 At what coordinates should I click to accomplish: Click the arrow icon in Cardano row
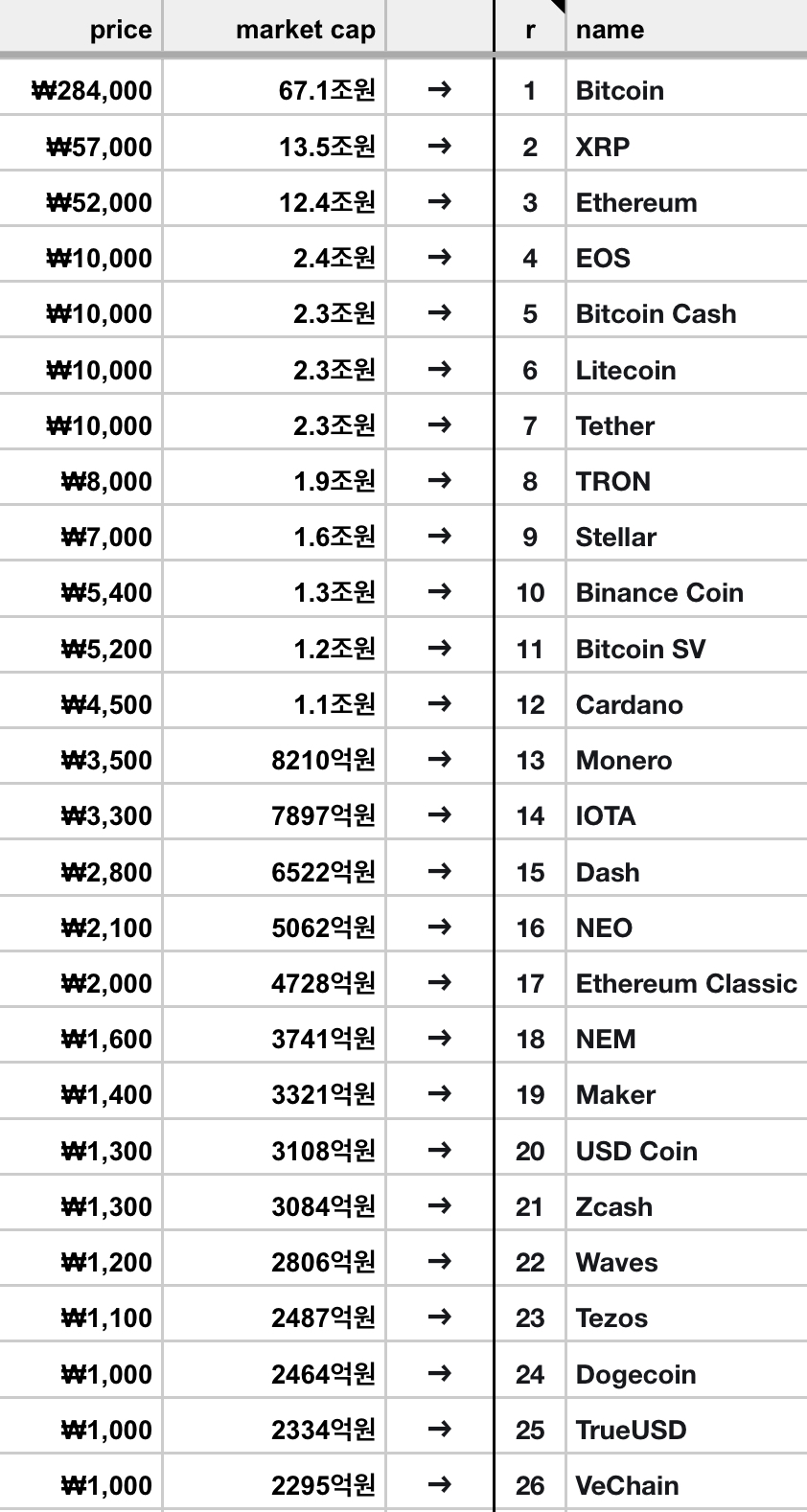tap(440, 703)
